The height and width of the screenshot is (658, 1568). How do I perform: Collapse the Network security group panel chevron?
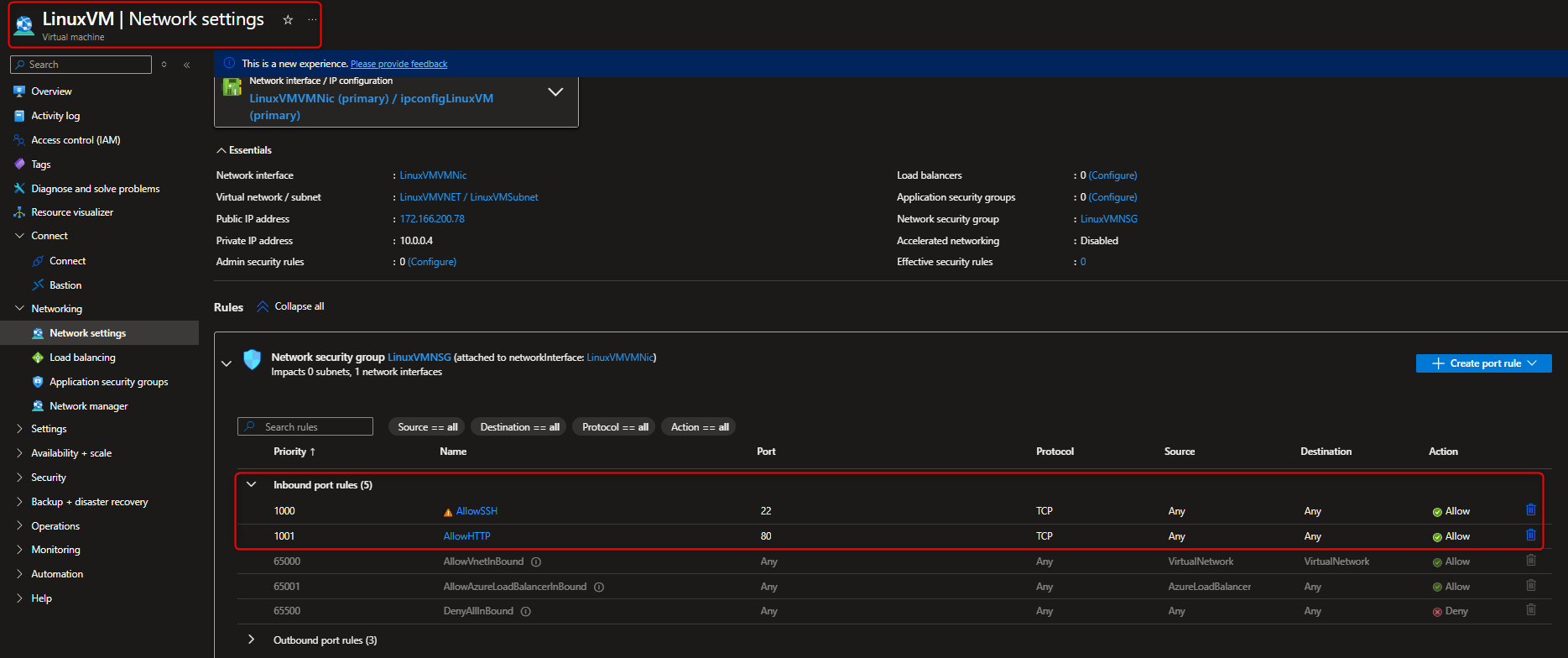pos(226,363)
